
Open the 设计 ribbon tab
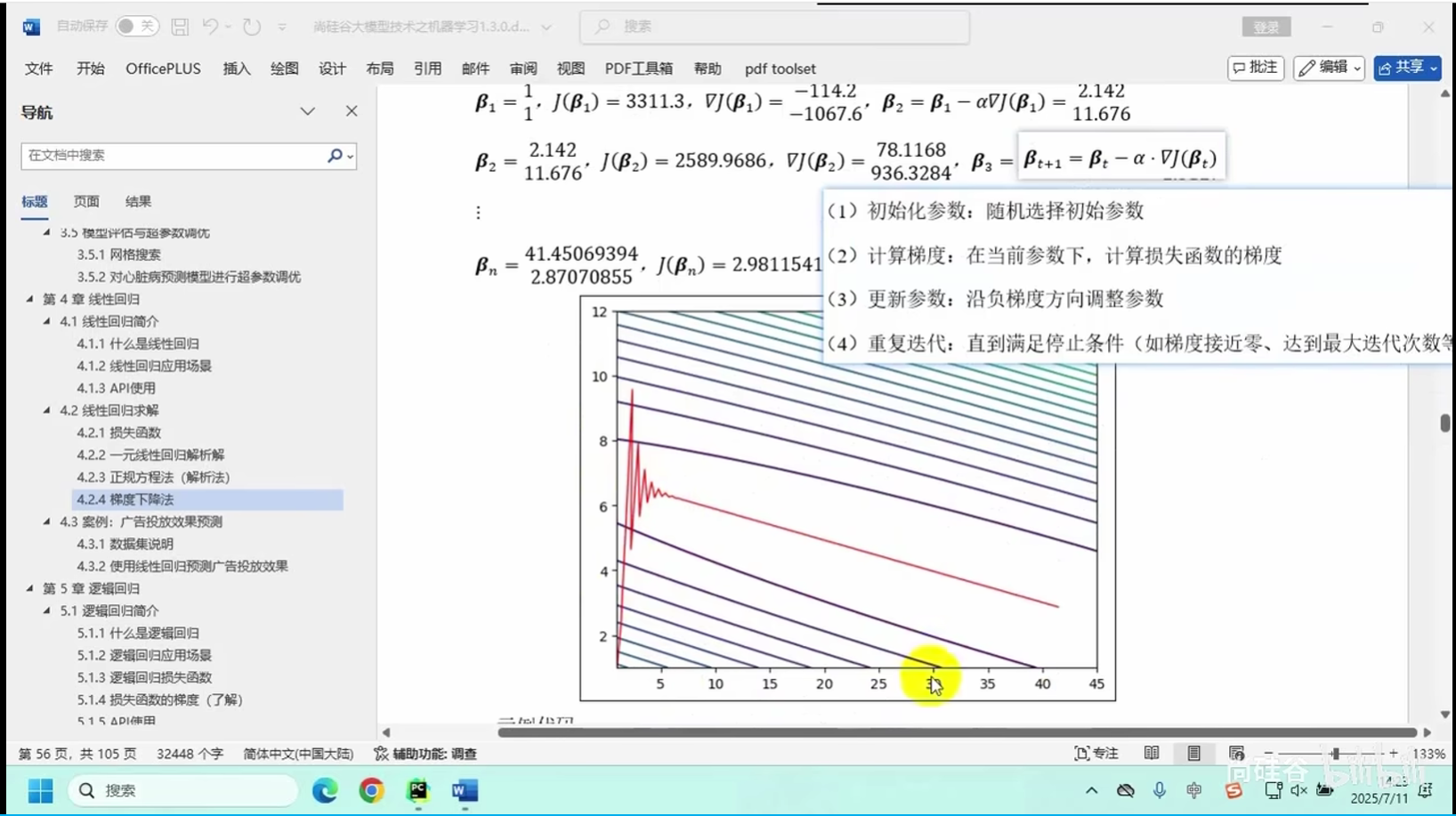[x=332, y=69]
